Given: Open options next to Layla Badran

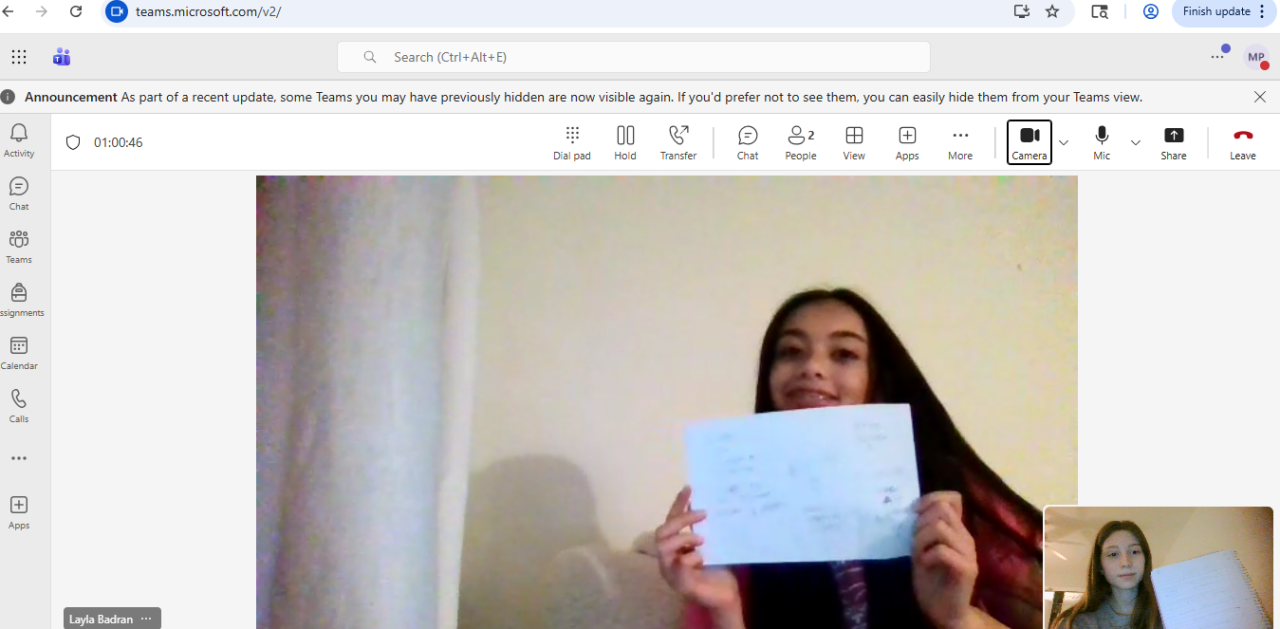Looking at the screenshot, I should click(x=146, y=619).
